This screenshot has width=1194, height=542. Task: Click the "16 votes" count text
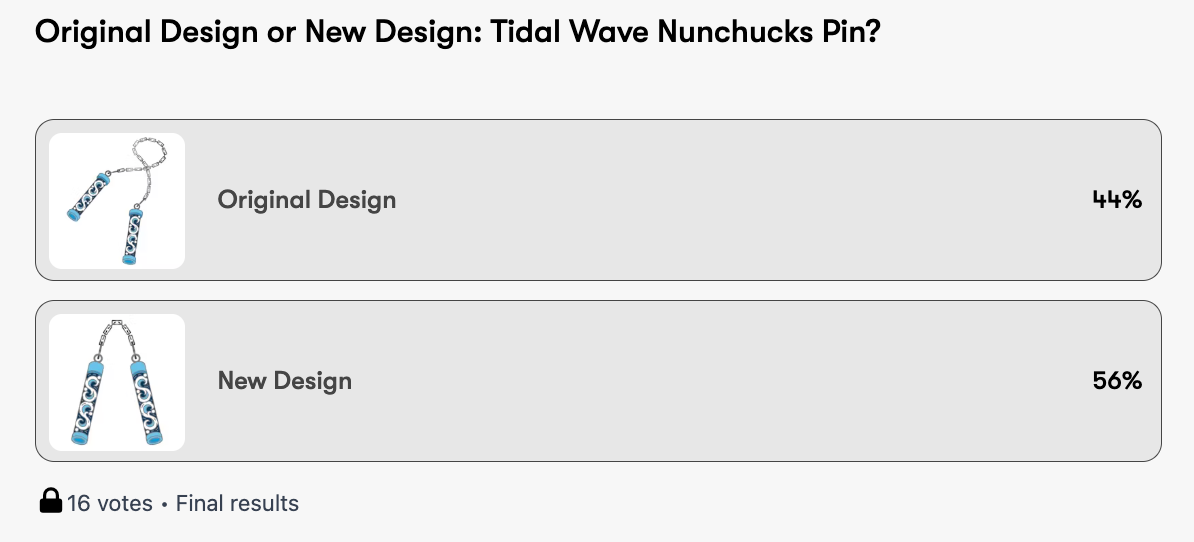110,503
